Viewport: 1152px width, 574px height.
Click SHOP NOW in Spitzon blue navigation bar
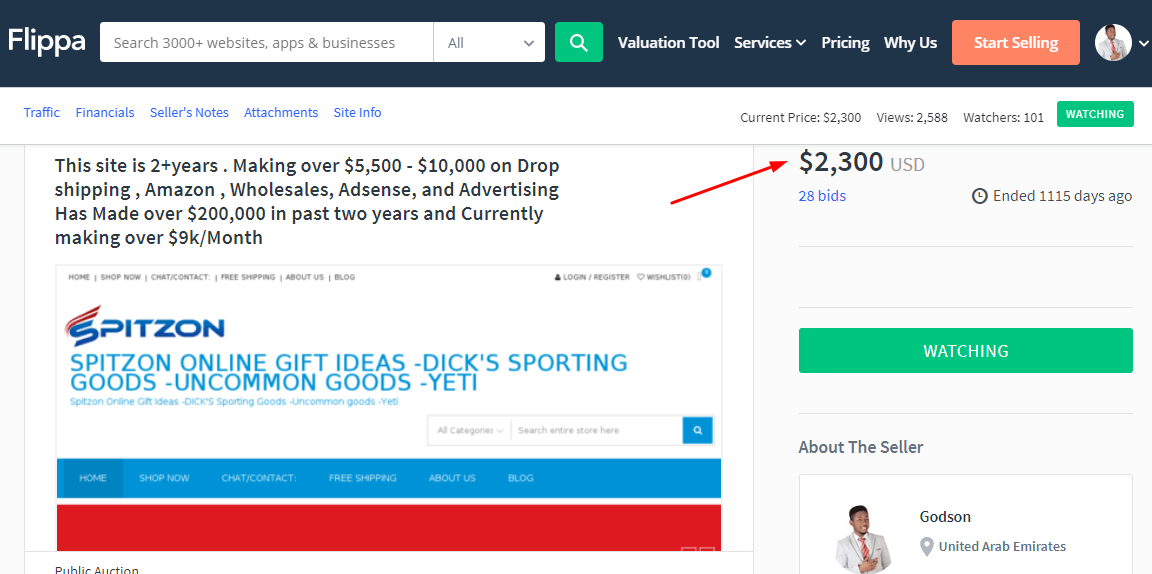pyautogui.click(x=164, y=478)
